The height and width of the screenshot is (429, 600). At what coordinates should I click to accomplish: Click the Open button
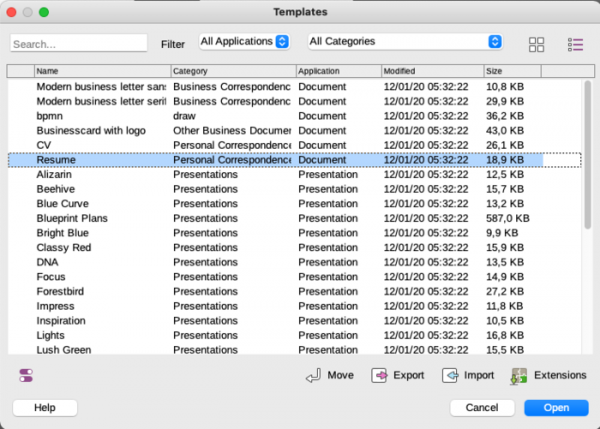point(556,407)
